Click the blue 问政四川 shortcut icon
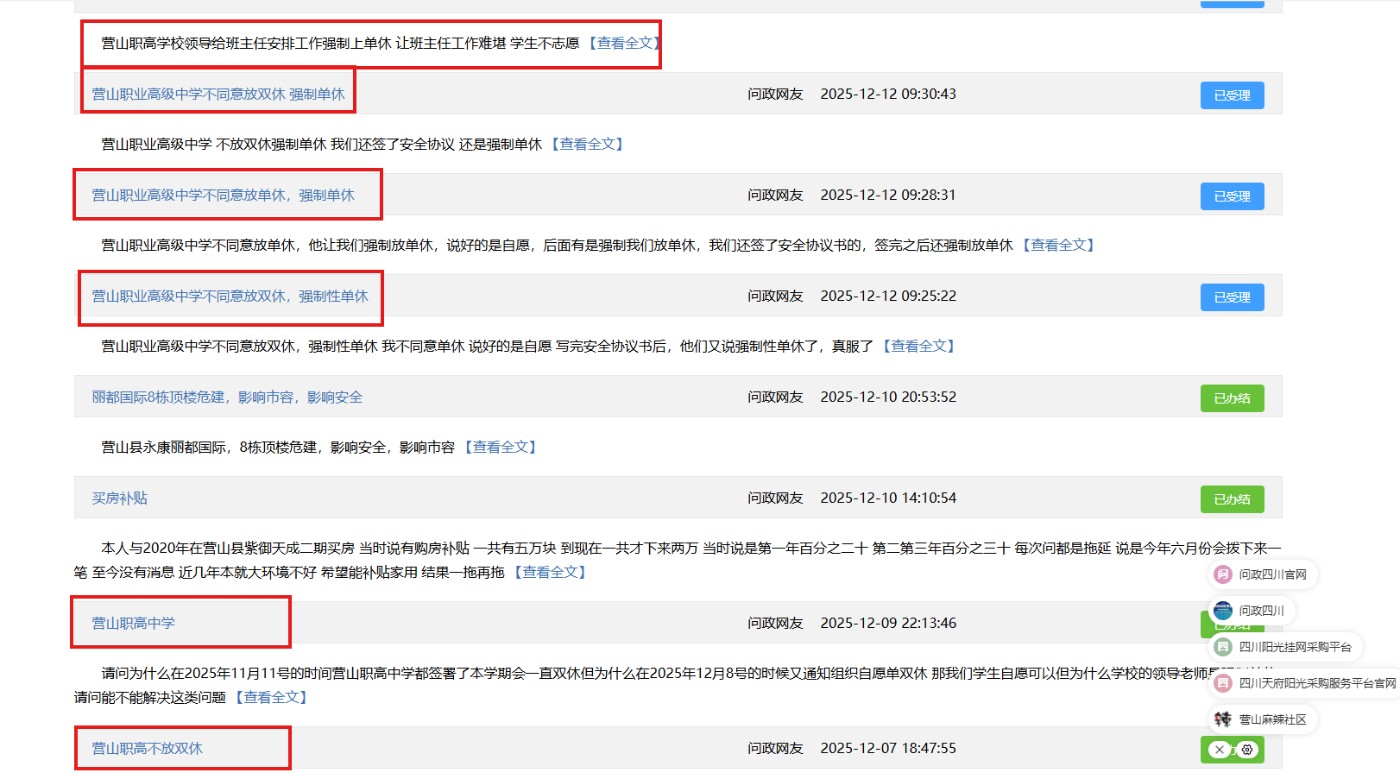Image resolution: width=1400 pixels, height=776 pixels. (1222, 610)
